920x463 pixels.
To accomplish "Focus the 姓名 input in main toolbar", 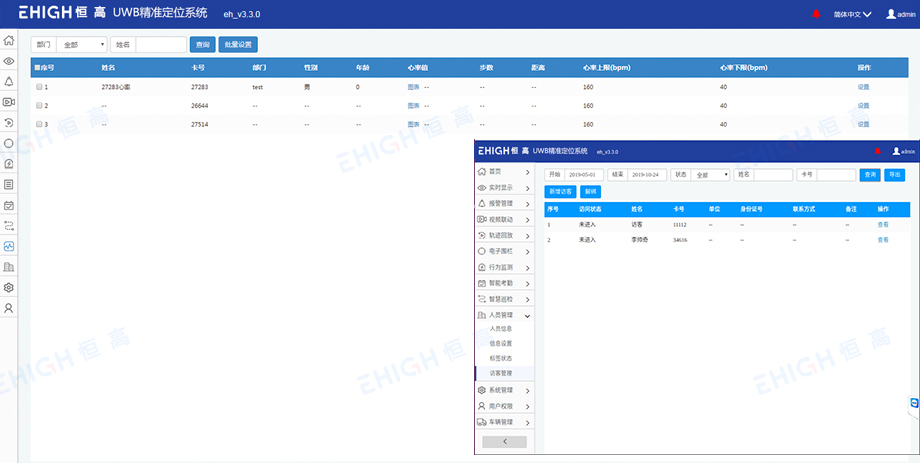I will (x=161, y=45).
